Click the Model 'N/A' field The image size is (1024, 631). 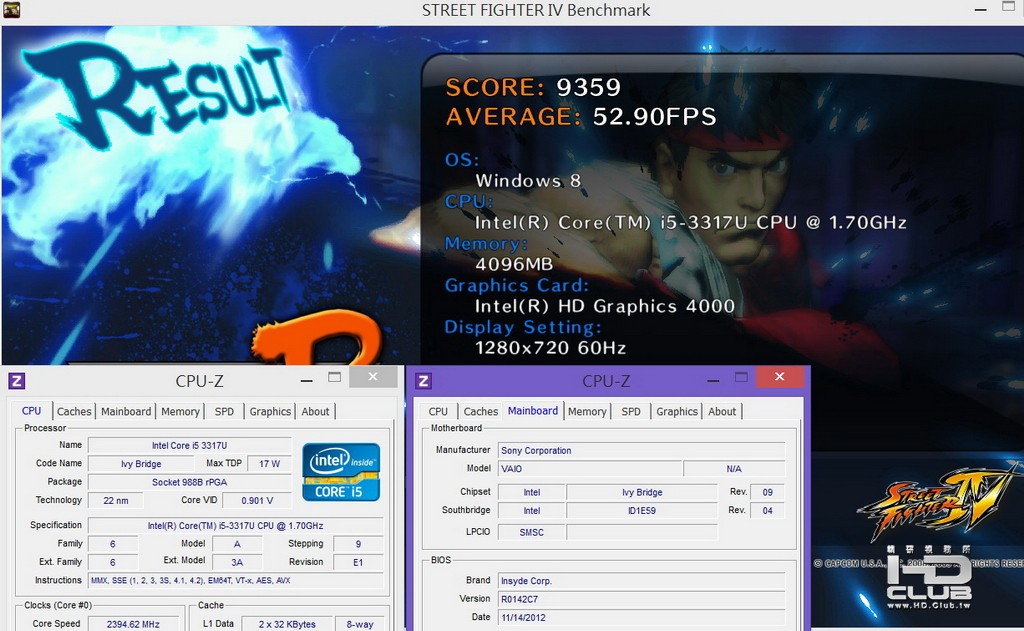[x=734, y=469]
